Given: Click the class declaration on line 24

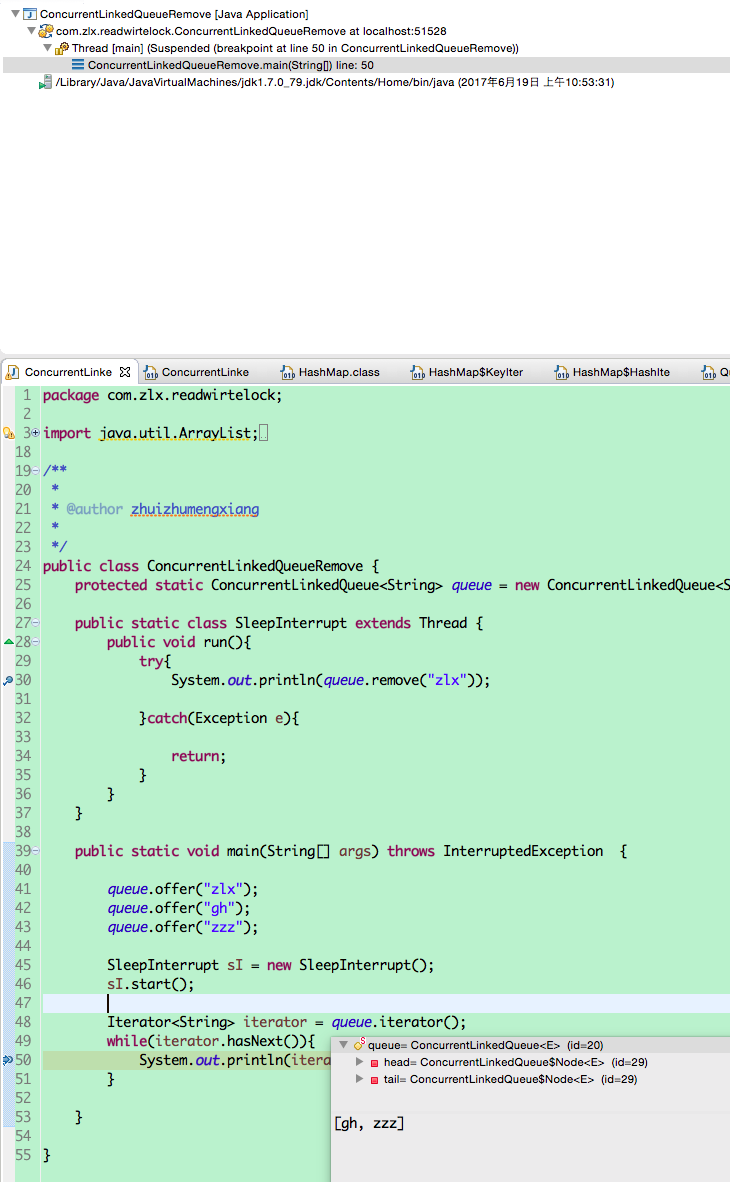Looking at the screenshot, I should coord(210,566).
